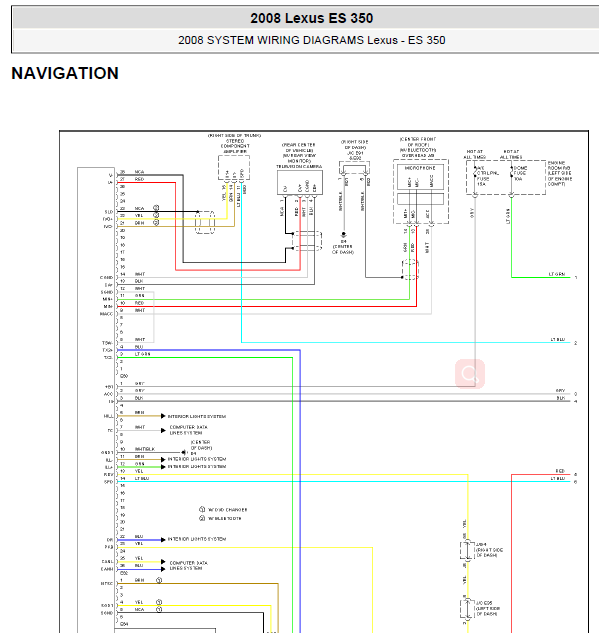Click the pink magnifier search icon

(x=470, y=374)
